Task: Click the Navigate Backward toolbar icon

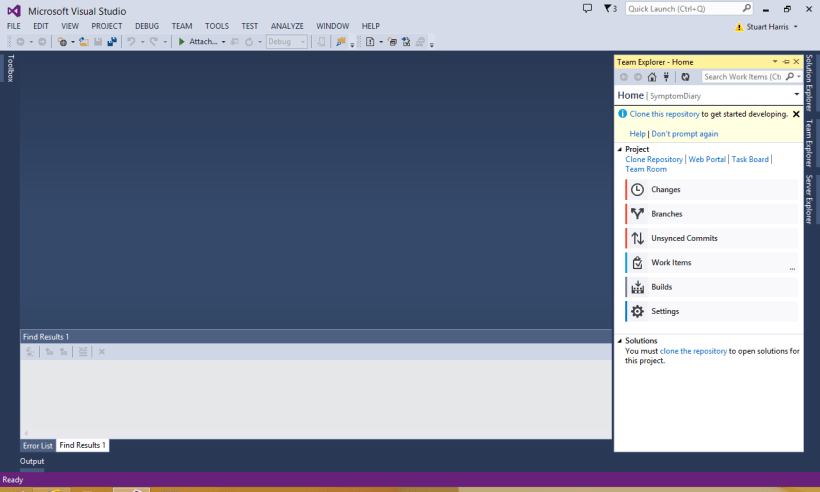Action: pos(20,42)
